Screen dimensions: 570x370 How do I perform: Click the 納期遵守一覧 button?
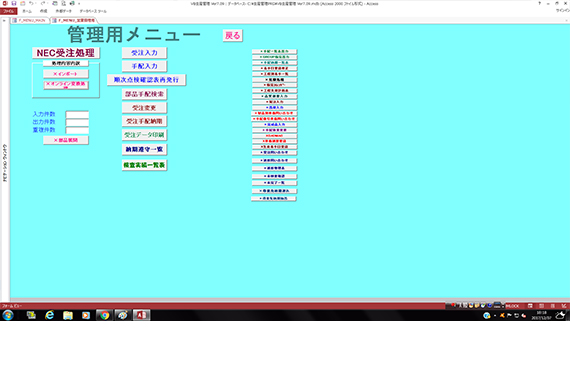pos(144,149)
